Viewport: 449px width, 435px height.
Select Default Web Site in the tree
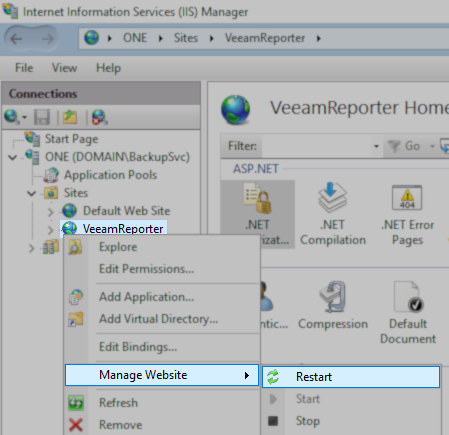[126, 211]
